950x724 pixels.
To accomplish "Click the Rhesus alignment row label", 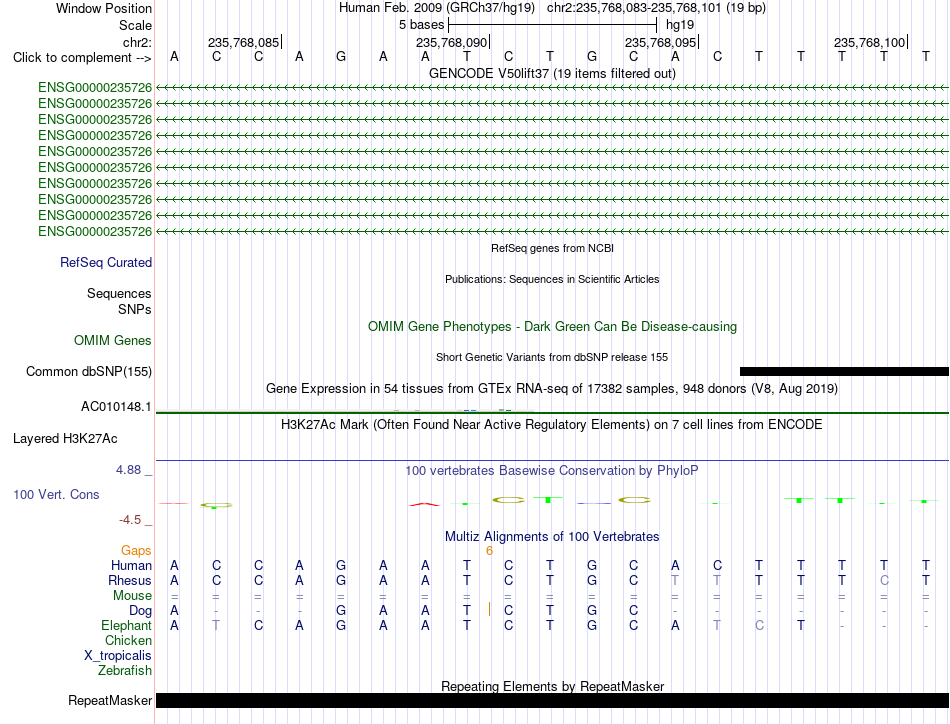I will (130, 580).
